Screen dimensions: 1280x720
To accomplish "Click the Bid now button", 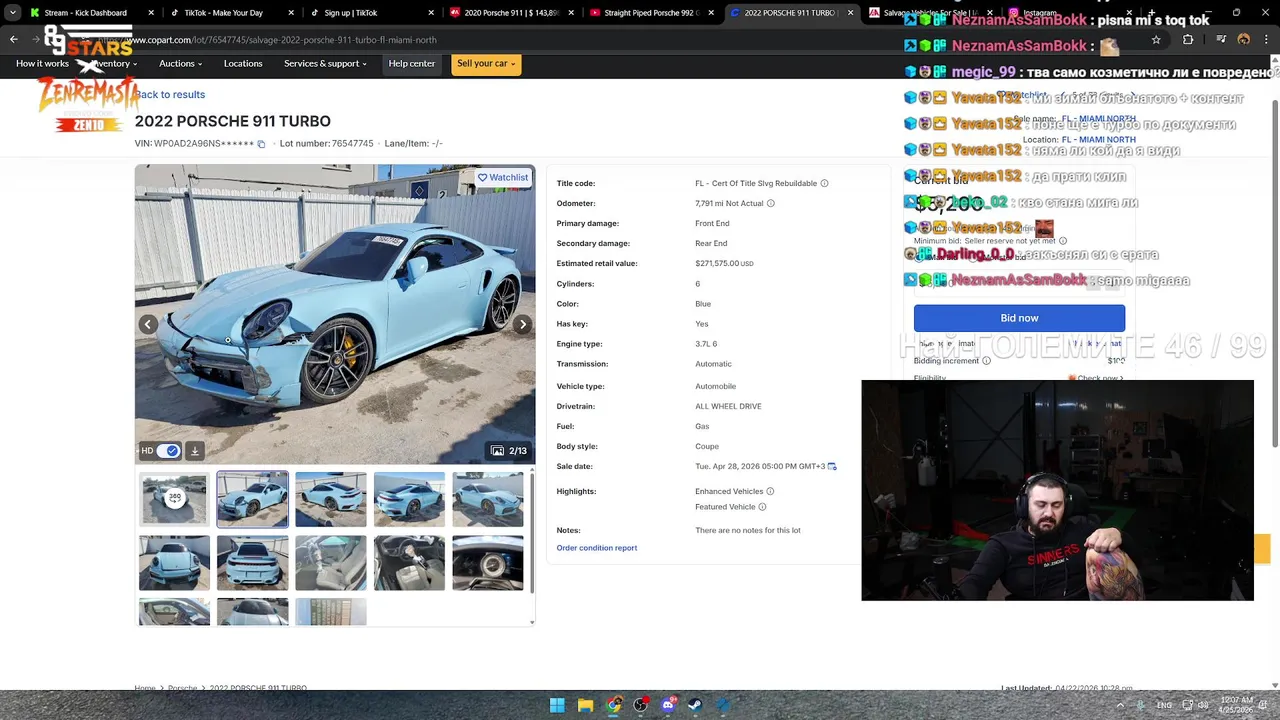I will pyautogui.click(x=1019, y=318).
